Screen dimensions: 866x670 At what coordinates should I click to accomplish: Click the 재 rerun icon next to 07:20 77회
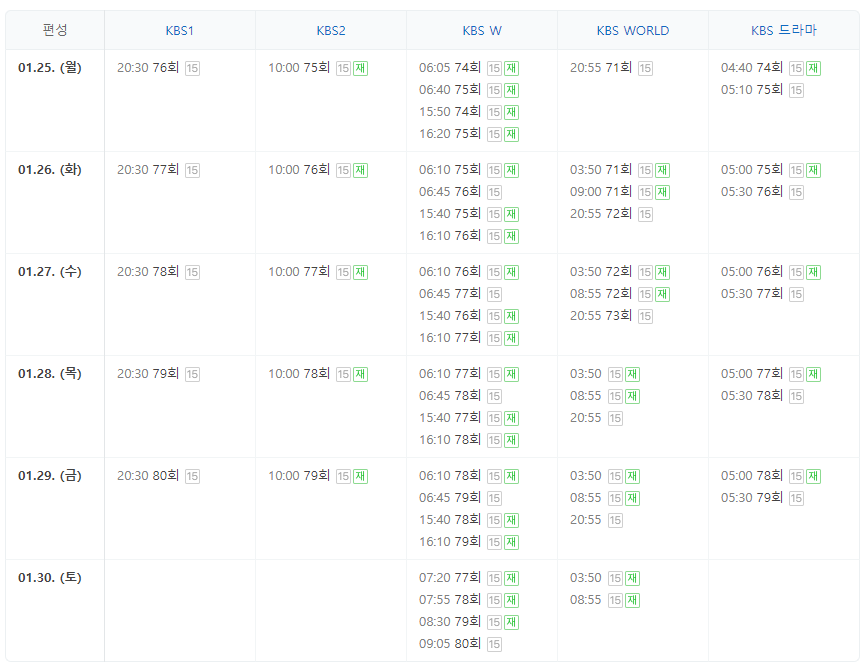pos(511,579)
